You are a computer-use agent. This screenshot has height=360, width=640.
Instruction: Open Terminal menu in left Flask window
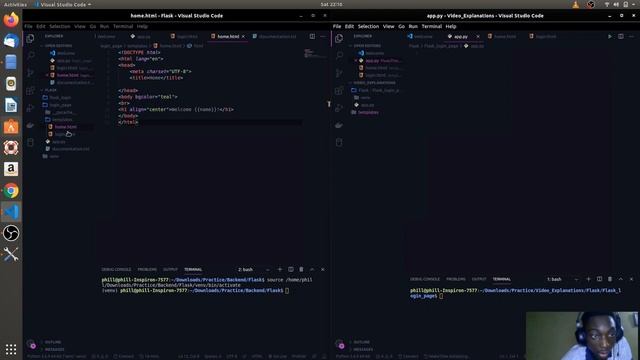pos(123,26)
